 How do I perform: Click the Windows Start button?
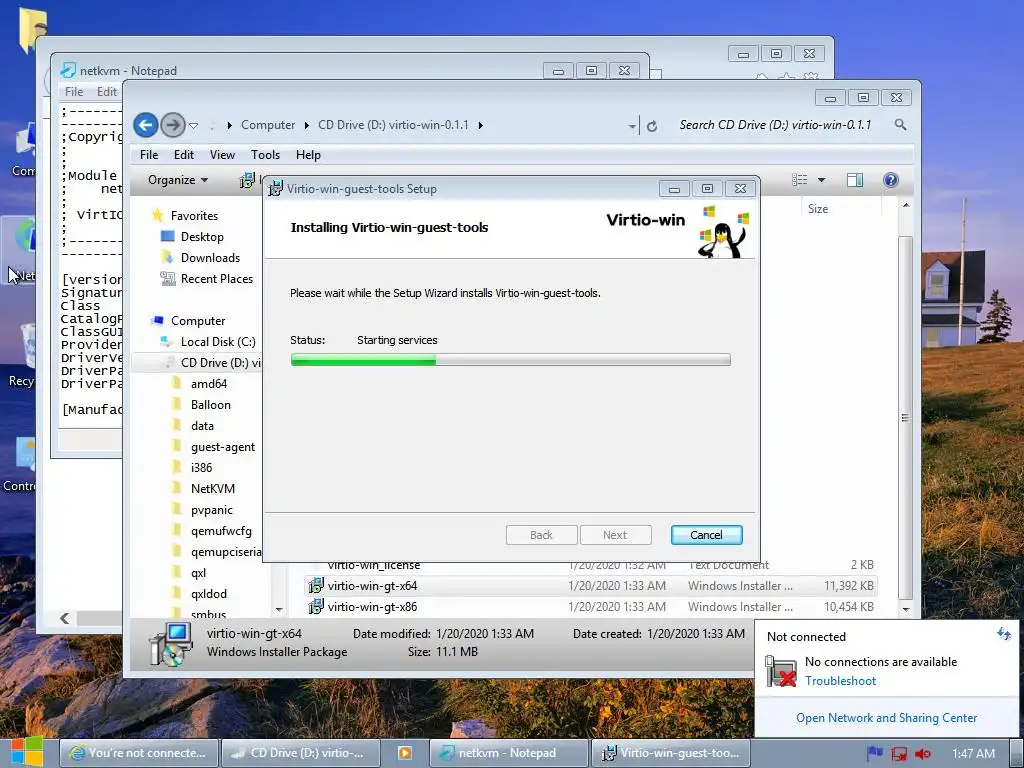tap(26, 752)
